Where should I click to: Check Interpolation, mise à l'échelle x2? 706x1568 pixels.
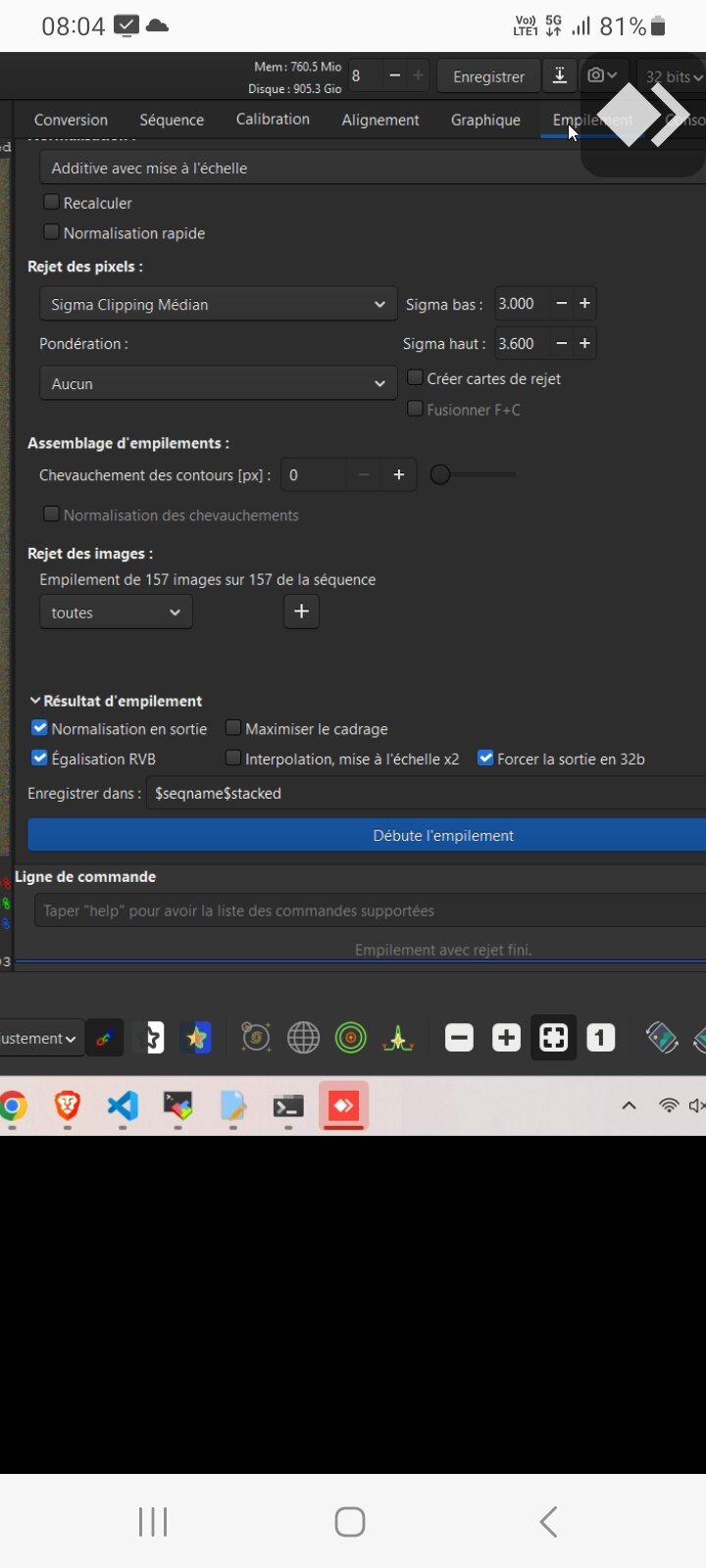point(233,759)
